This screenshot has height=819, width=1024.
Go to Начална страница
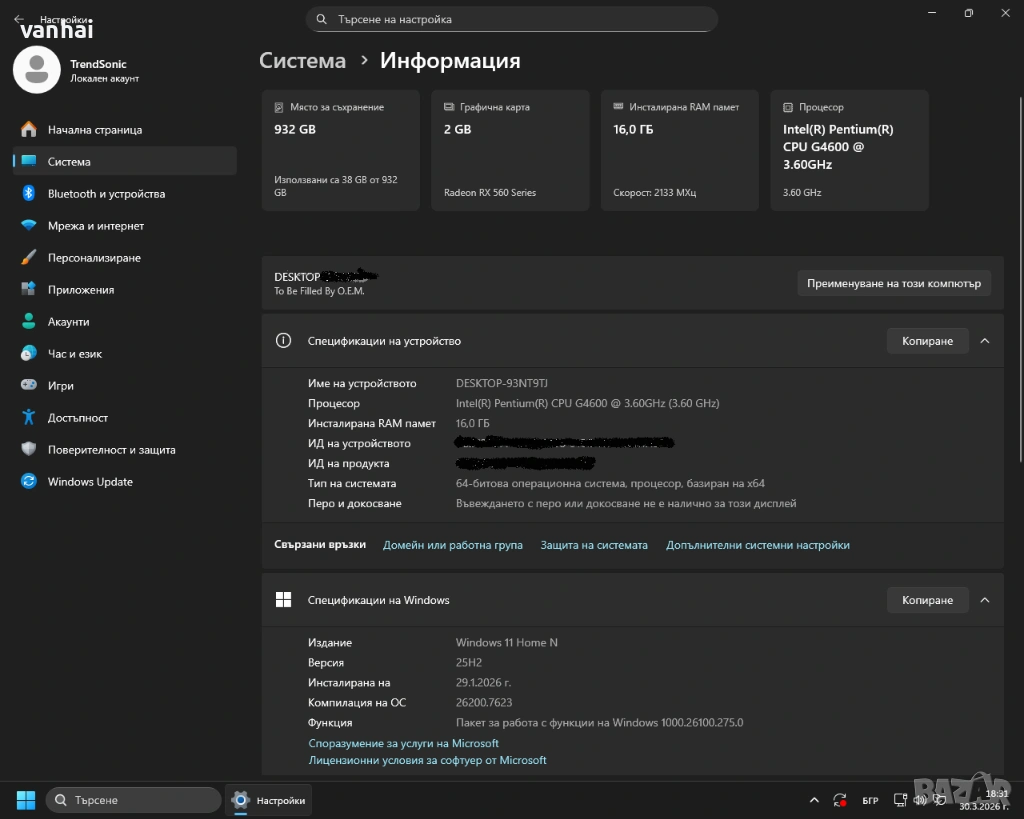pos(95,130)
